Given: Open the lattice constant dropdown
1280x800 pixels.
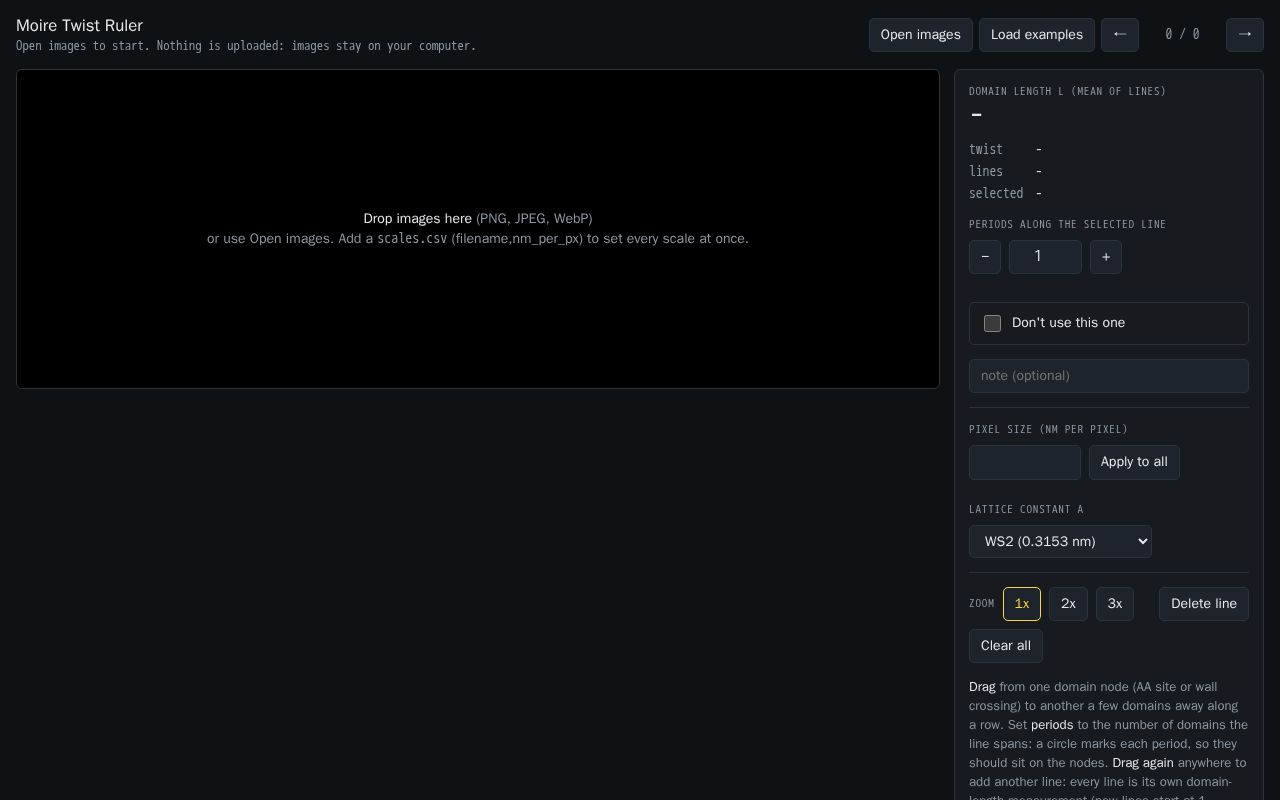Looking at the screenshot, I should [x=1060, y=542].
